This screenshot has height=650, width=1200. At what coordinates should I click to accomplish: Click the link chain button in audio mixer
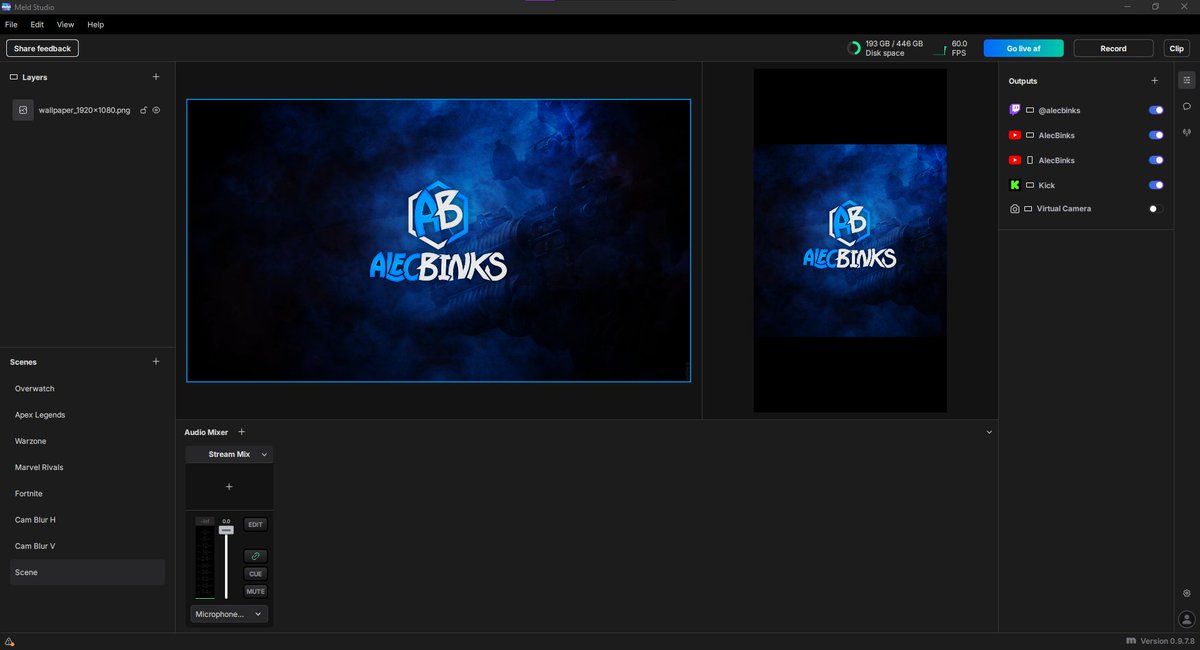click(256, 556)
